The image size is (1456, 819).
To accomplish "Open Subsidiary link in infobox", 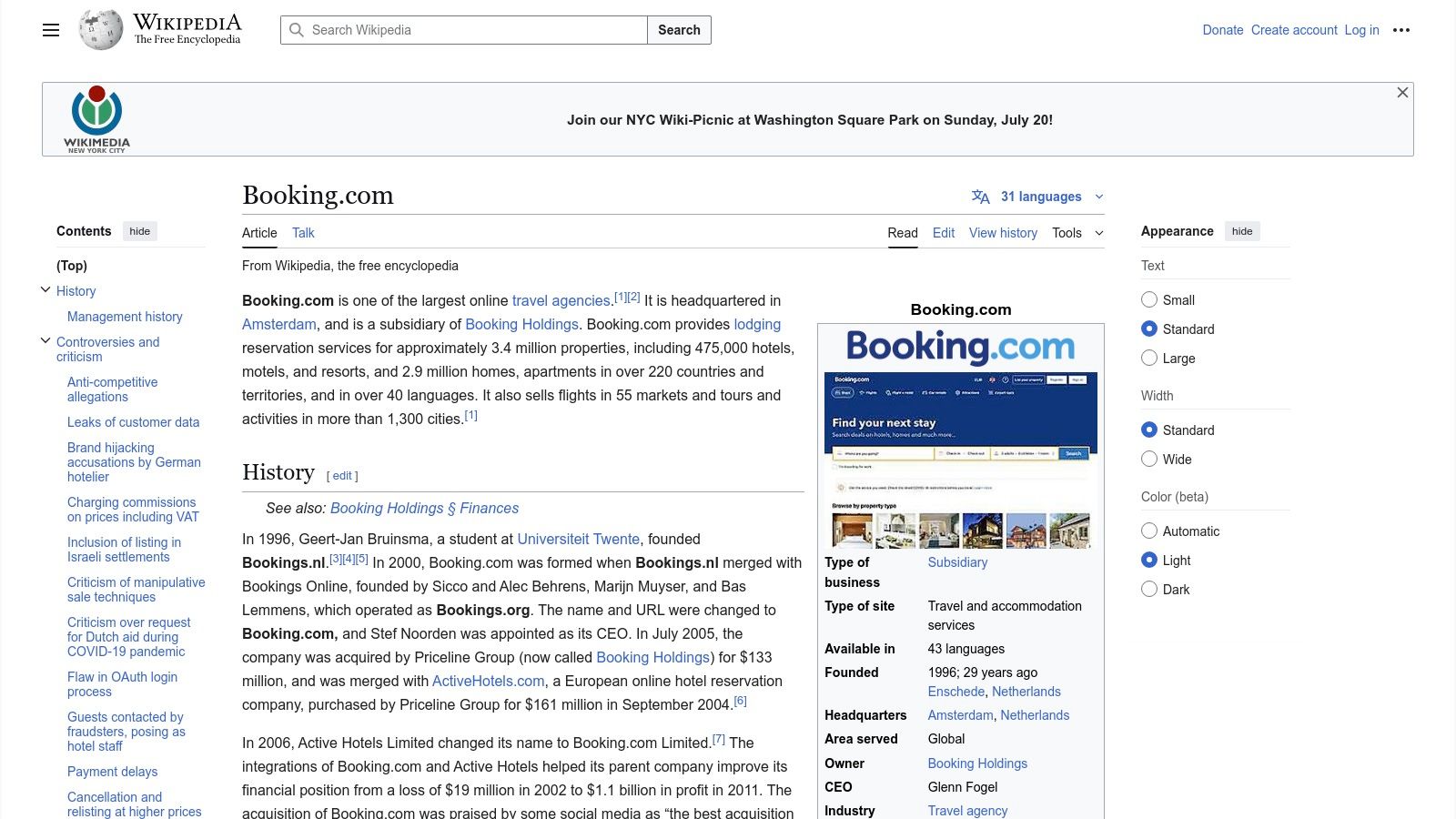I will [x=957, y=562].
